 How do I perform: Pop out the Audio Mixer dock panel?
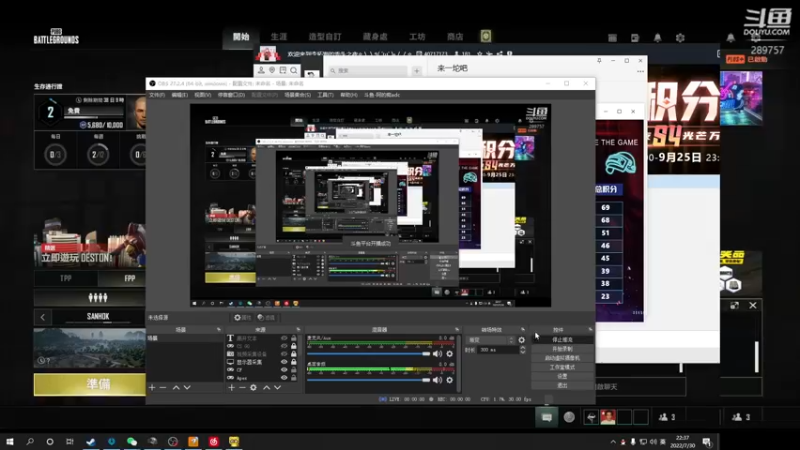pos(457,330)
